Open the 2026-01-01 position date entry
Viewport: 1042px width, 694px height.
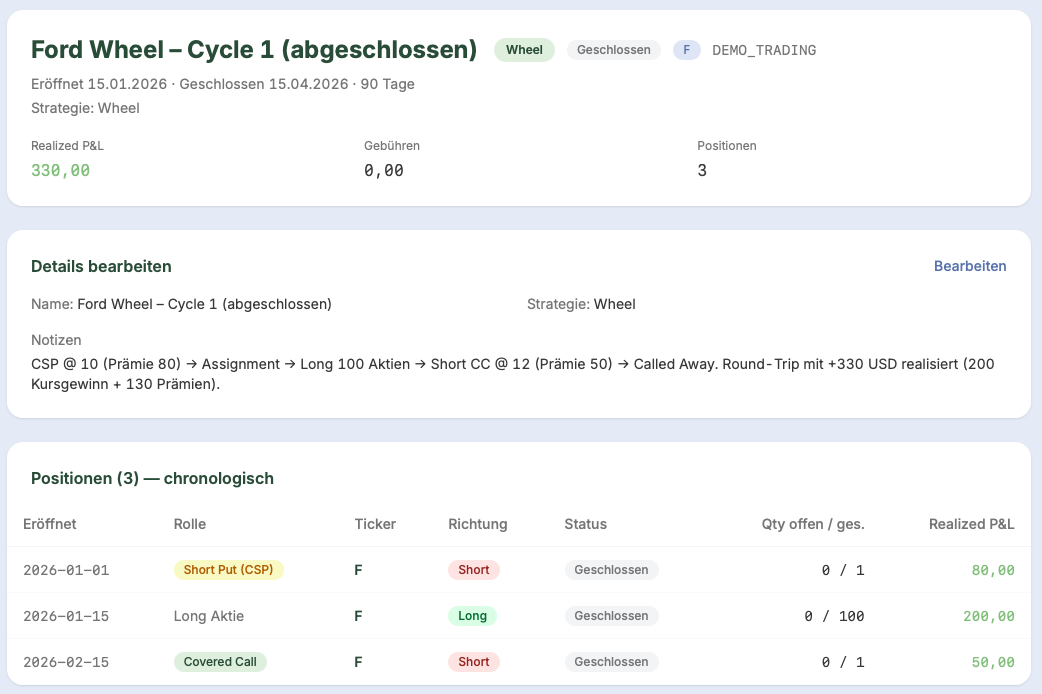pyautogui.click(x=66, y=570)
